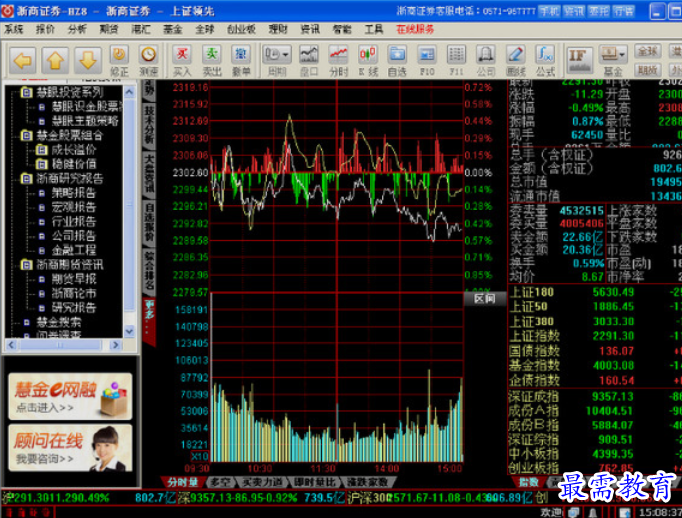
Task: Open the 工具 menu
Action: [x=374, y=29]
